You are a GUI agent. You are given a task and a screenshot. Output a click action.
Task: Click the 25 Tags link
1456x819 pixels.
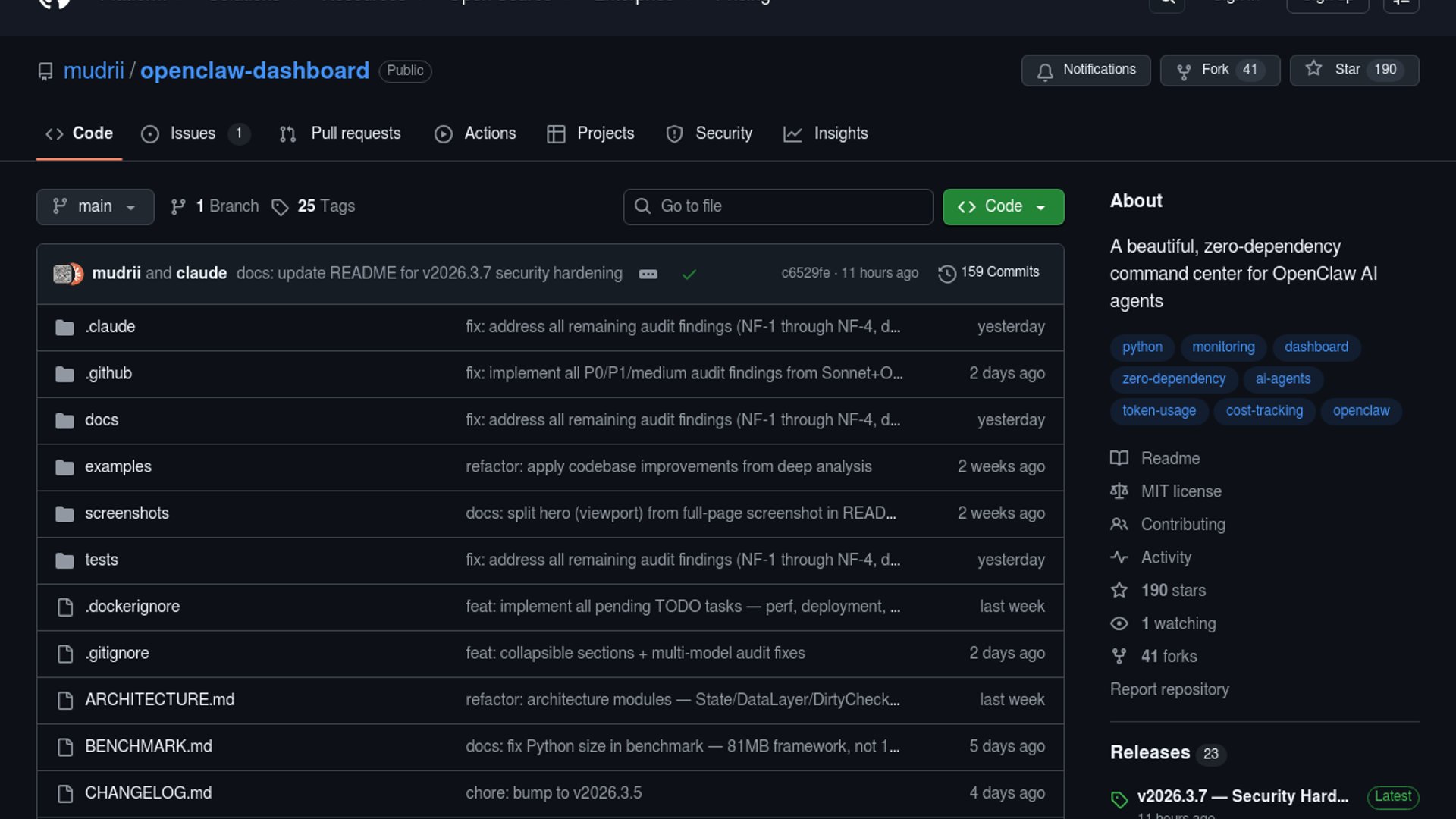coord(314,206)
